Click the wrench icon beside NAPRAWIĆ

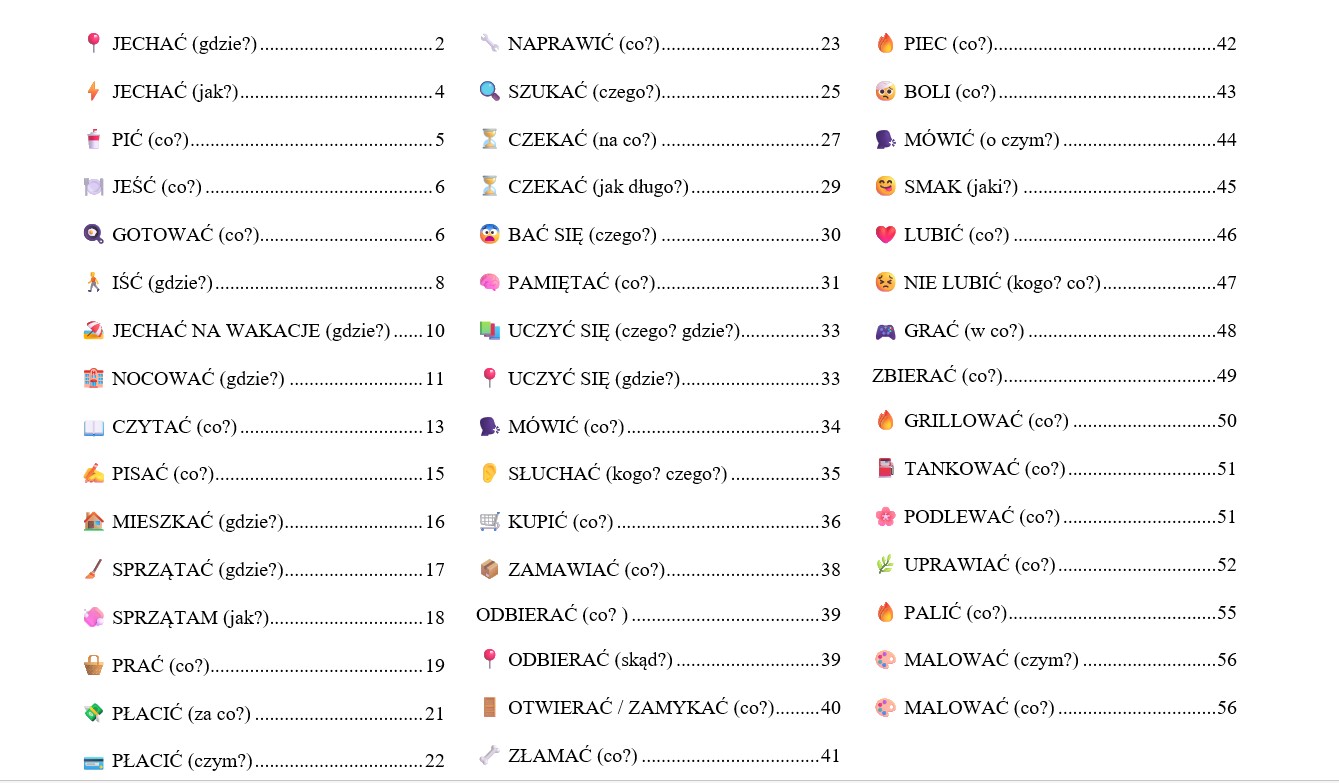click(x=489, y=43)
